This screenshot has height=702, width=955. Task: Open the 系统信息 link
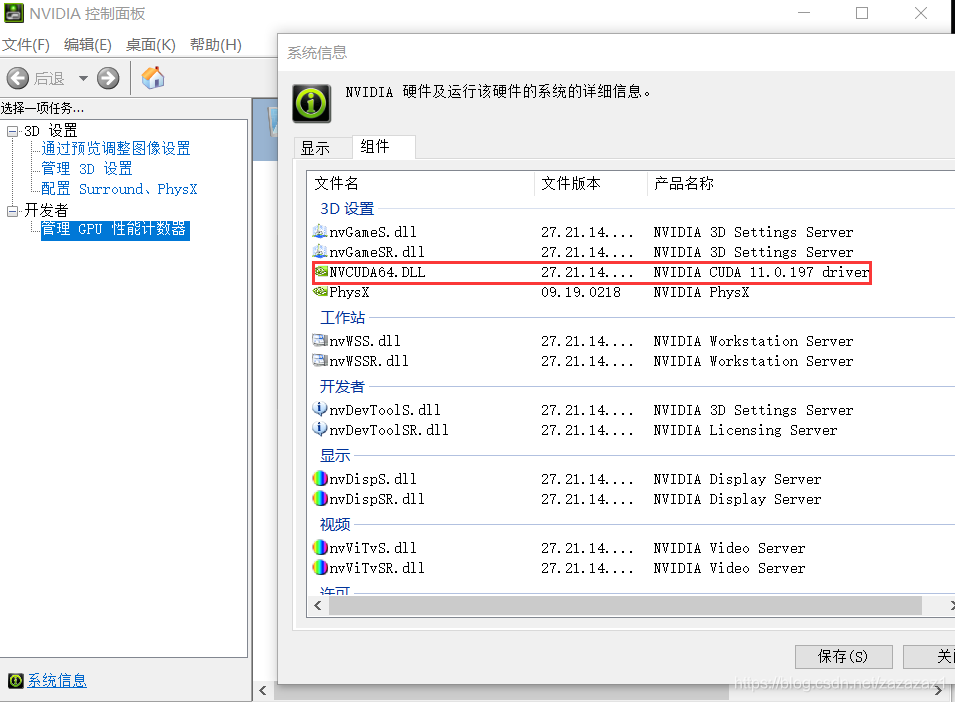(x=57, y=680)
